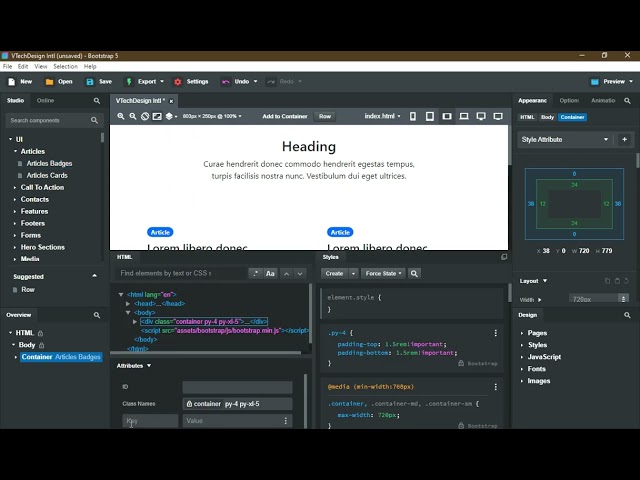Expand the head element in HTML tree
The width and height of the screenshot is (640, 480).
128,304
